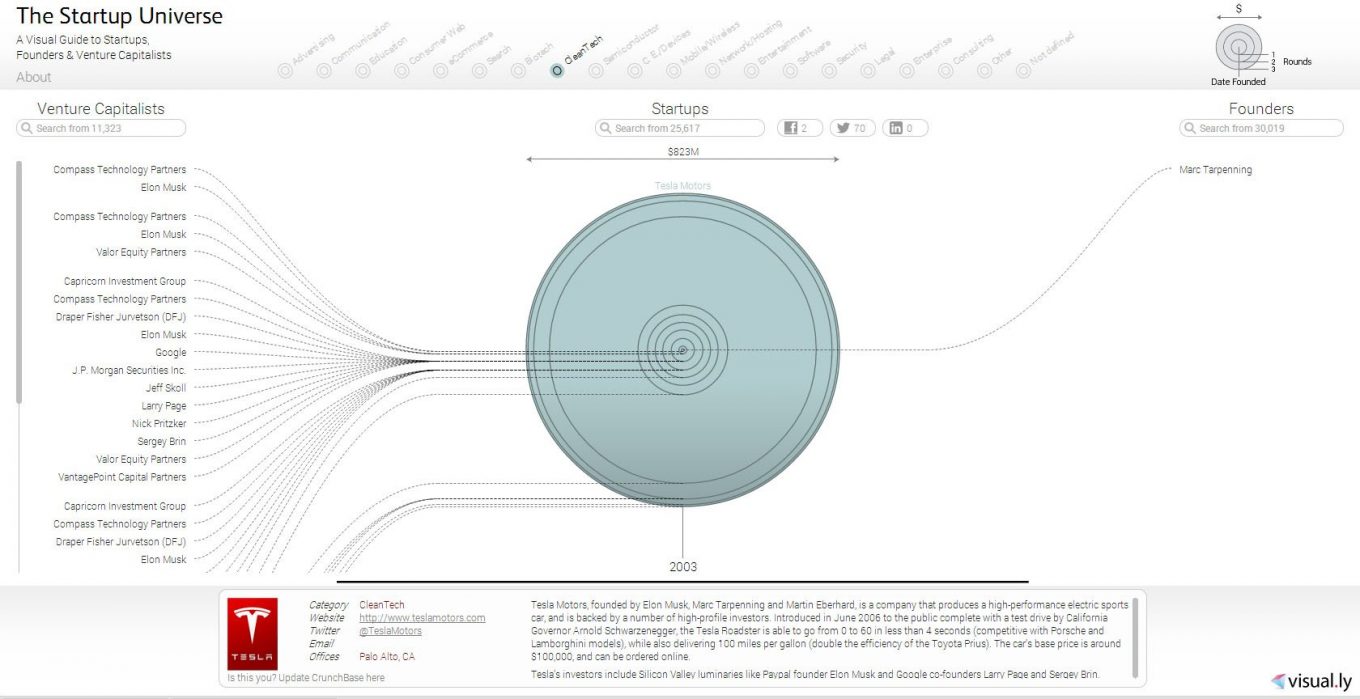Click The Startup Universe title
This screenshot has height=699, width=1360.
point(120,16)
